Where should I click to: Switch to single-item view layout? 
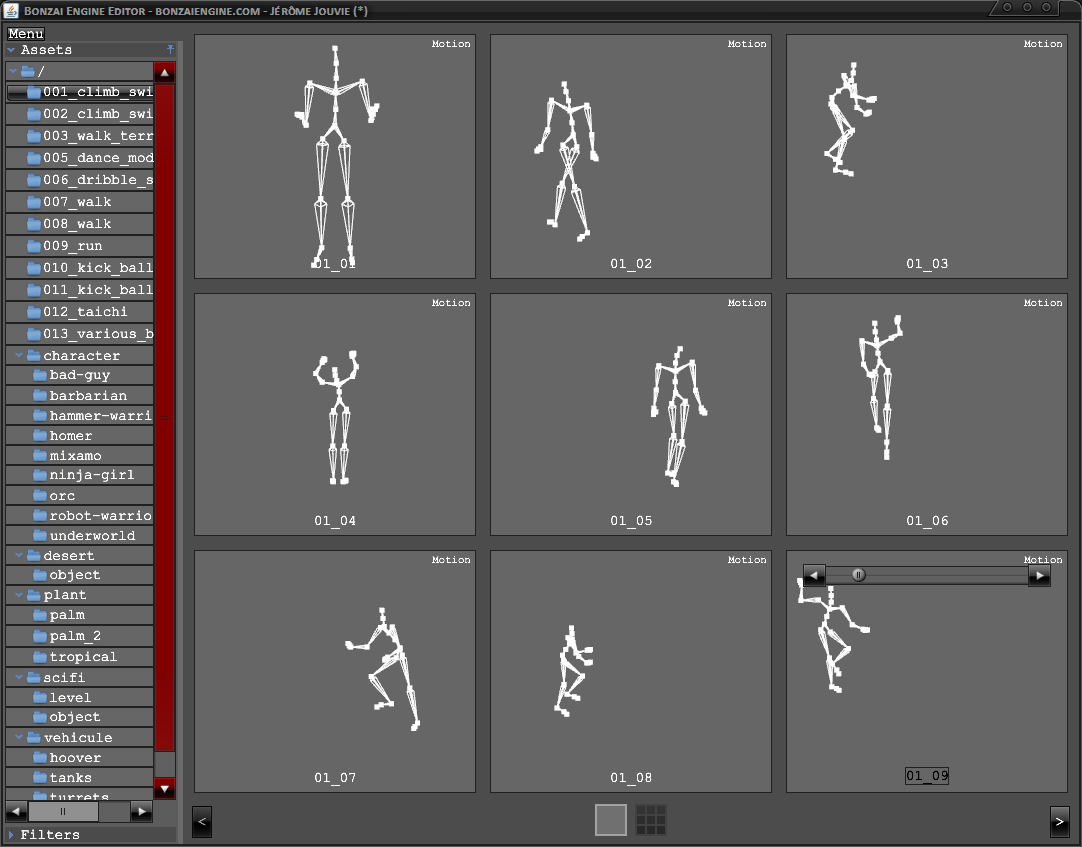(x=610, y=820)
